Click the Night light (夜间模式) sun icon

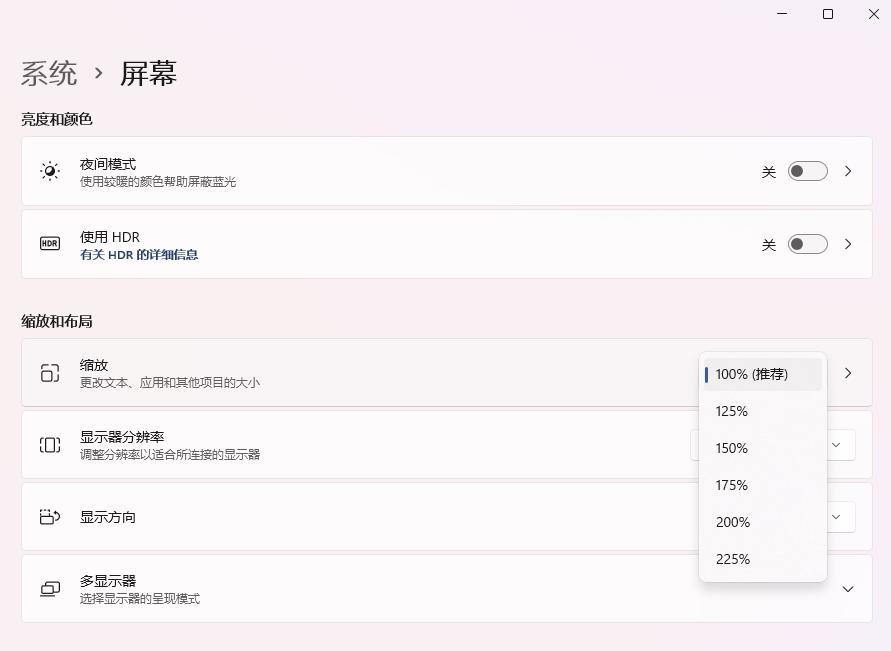50,171
